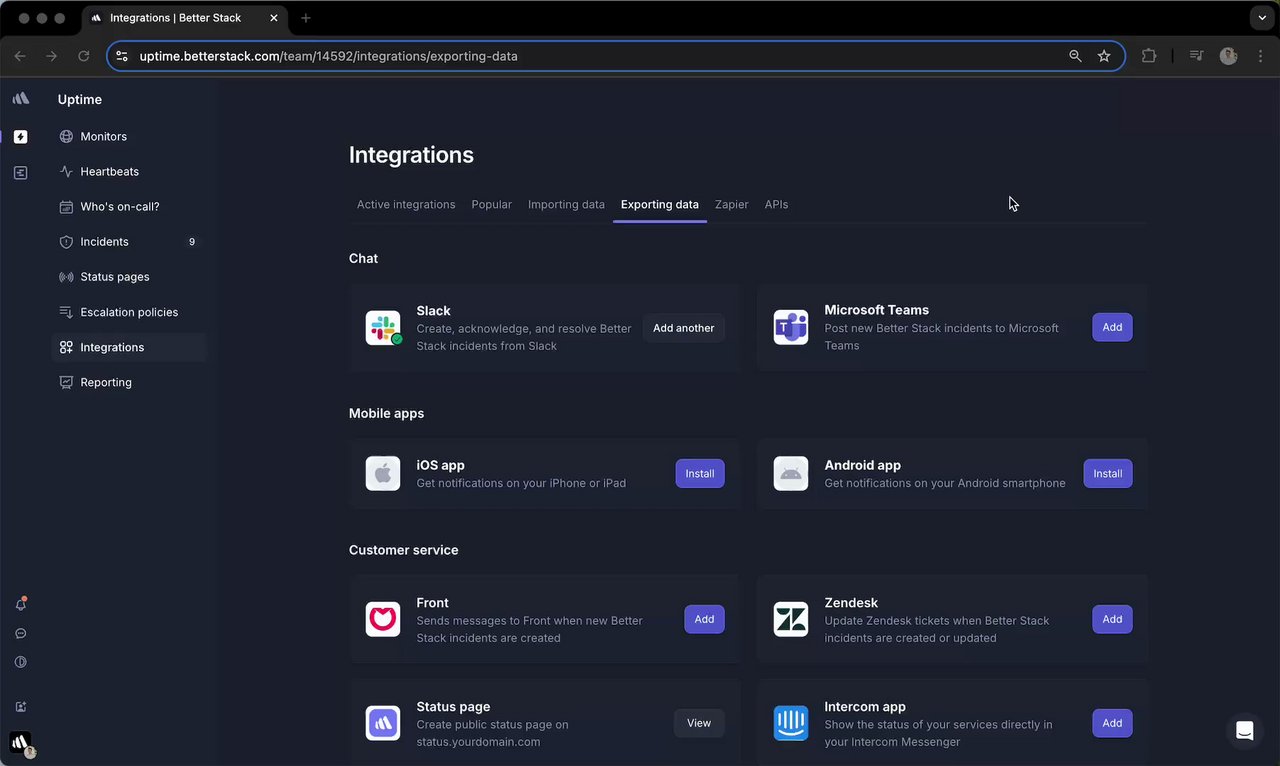Click the calendar icon beside Who's on-call?
The height and width of the screenshot is (766, 1280).
point(67,207)
